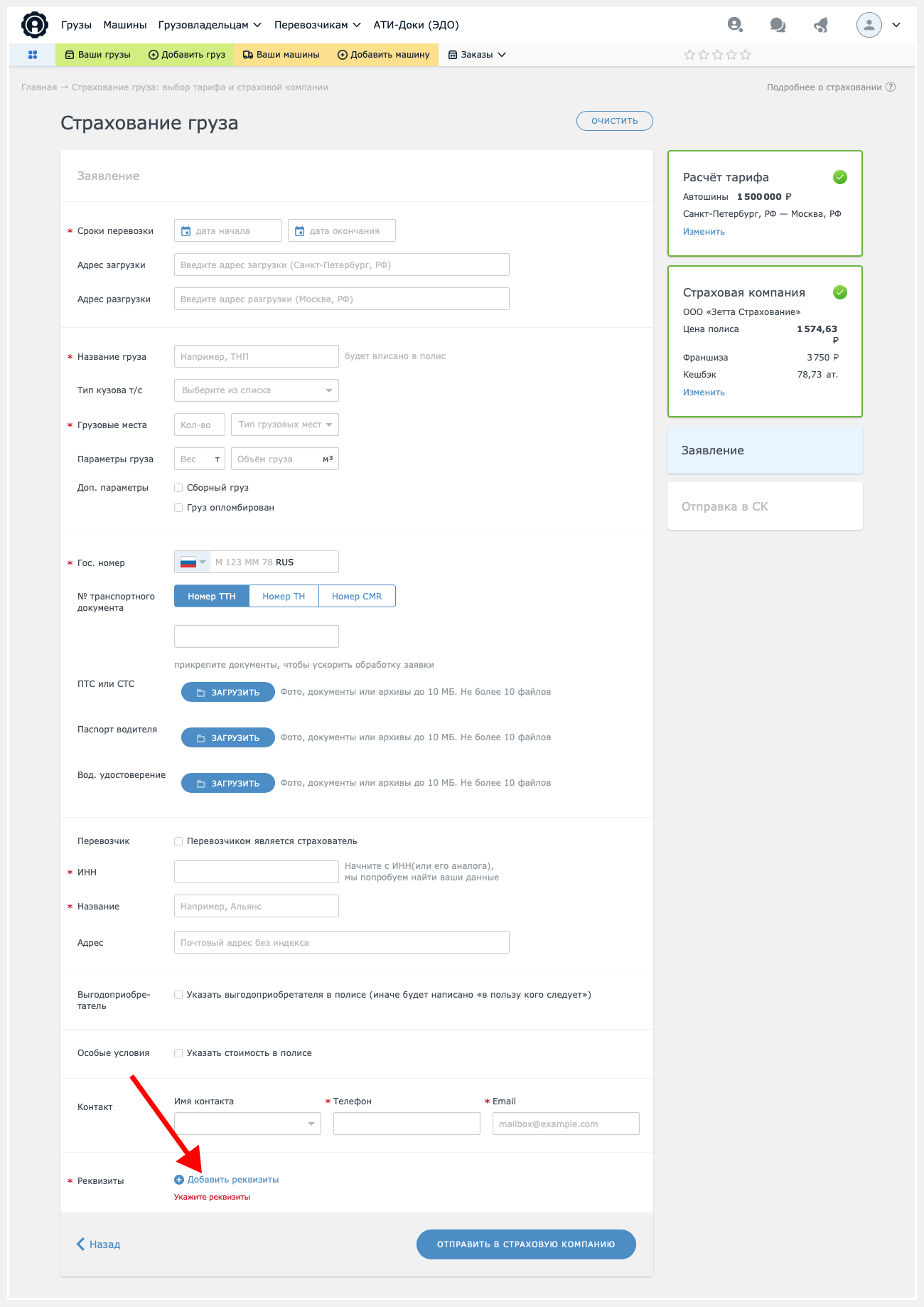Expand the Грузовладельцам menu

210,25
